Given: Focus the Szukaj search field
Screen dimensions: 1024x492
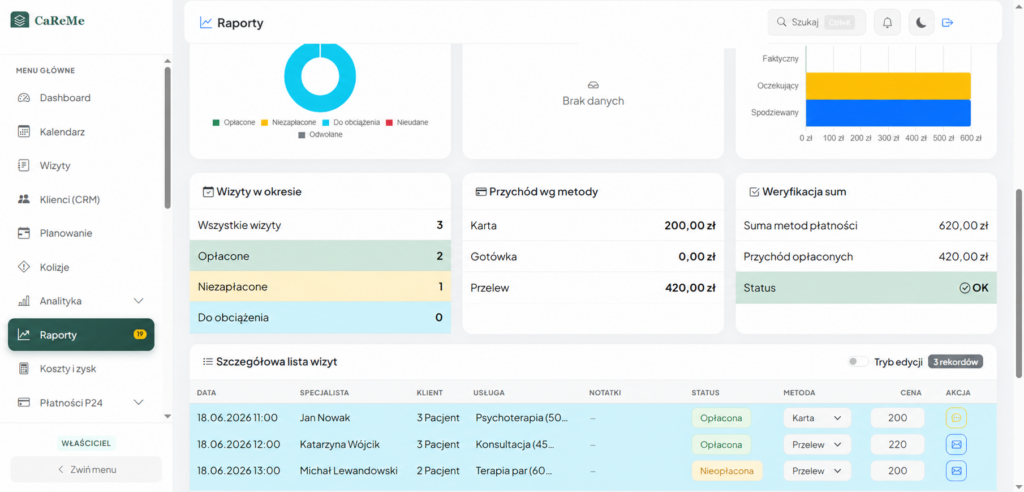Looking at the screenshot, I should (x=816, y=22).
